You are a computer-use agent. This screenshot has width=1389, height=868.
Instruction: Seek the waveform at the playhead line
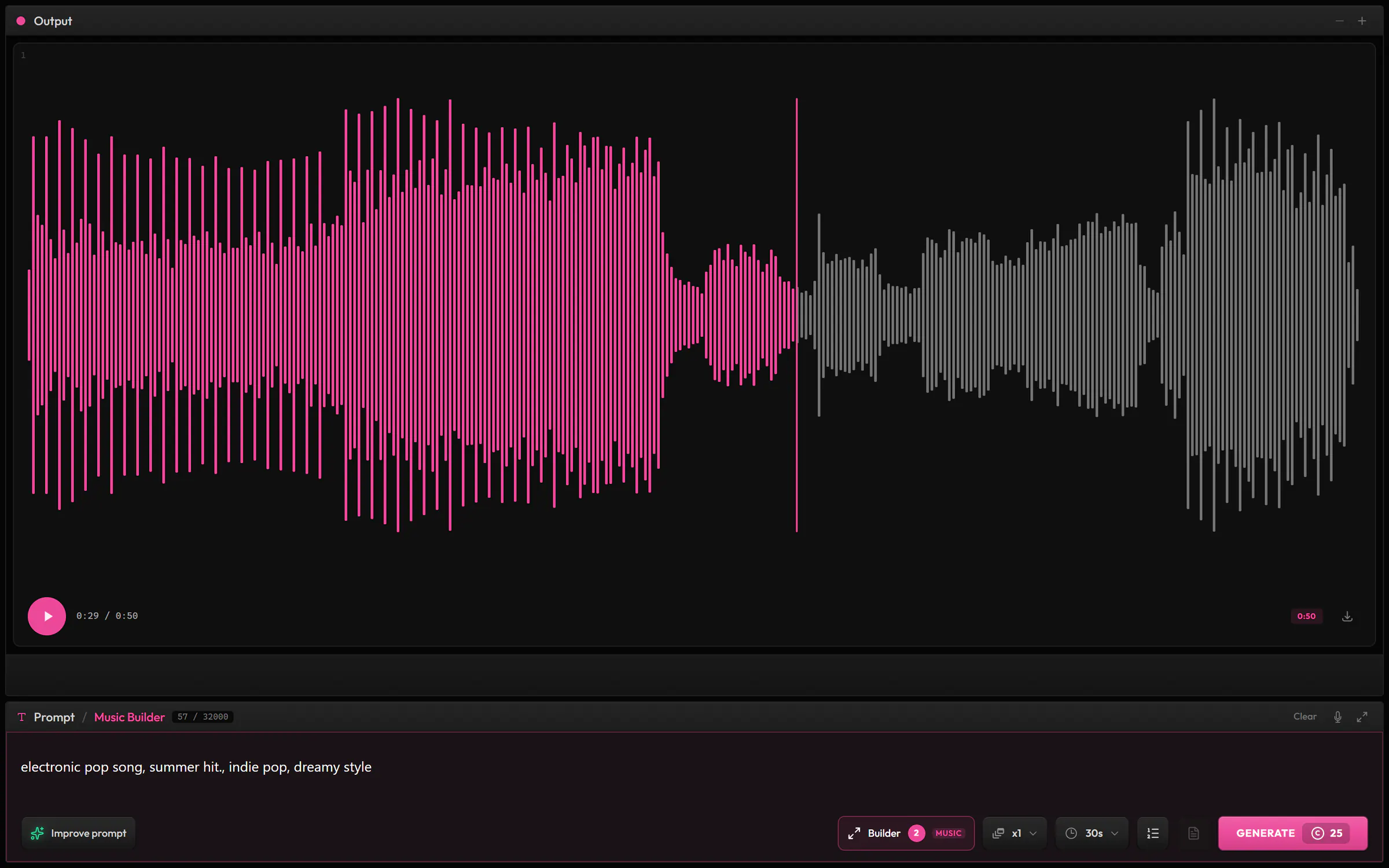click(796, 315)
